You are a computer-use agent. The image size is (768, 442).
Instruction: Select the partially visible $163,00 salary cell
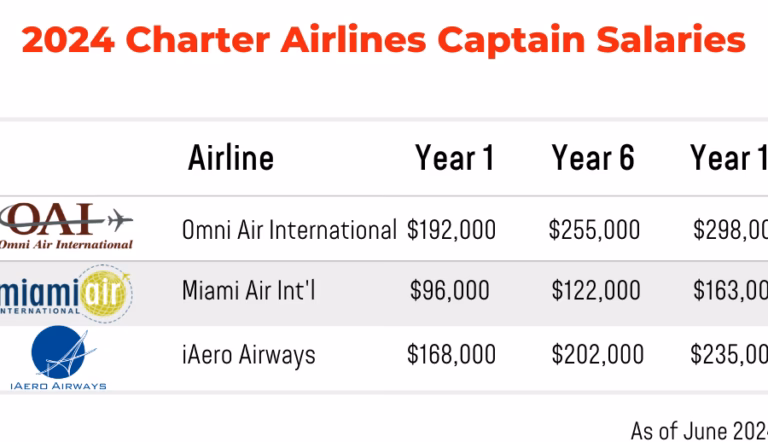[x=730, y=291]
